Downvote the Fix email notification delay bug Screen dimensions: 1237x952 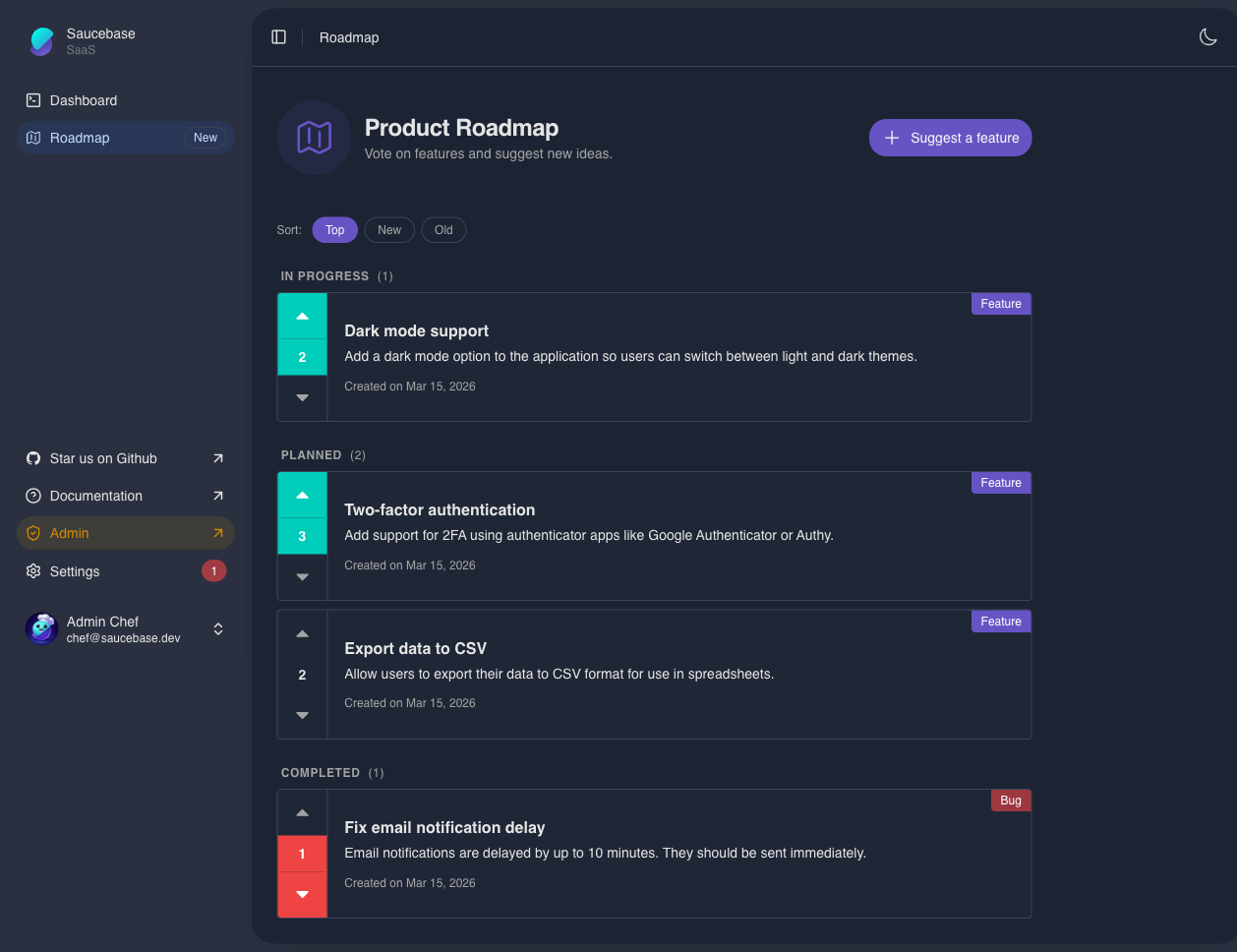tap(302, 895)
